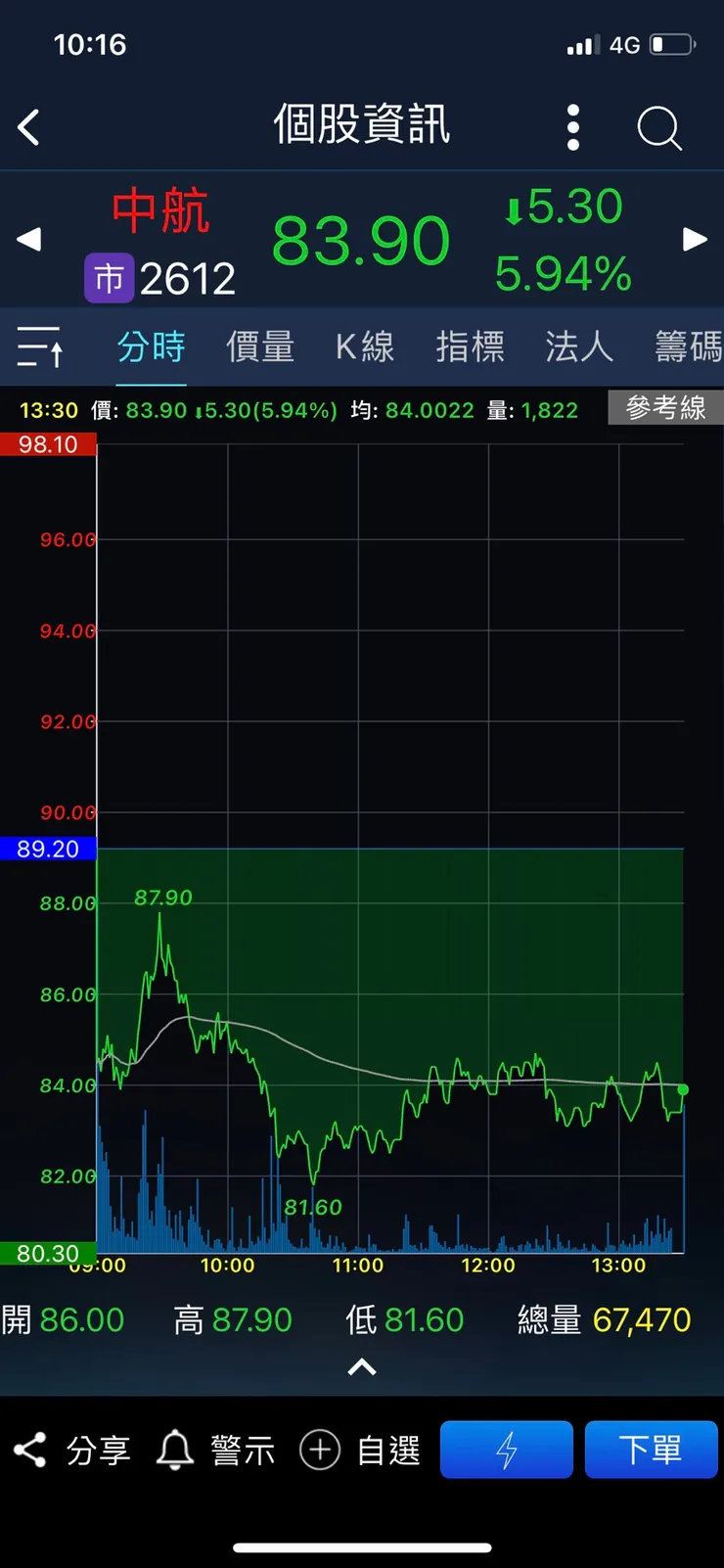Tap the 87.90 high marker on chart

pos(163,898)
